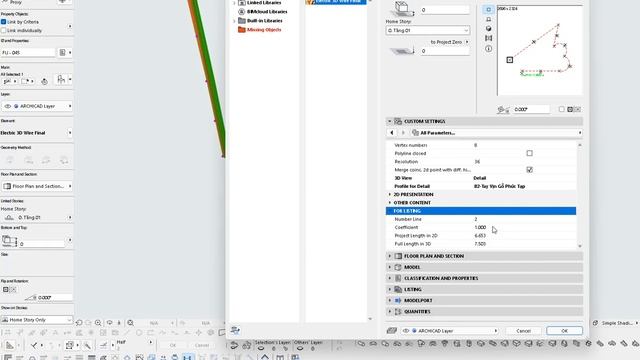
Task: Select the 2D symbol preview icon
Action: click(x=489, y=9)
